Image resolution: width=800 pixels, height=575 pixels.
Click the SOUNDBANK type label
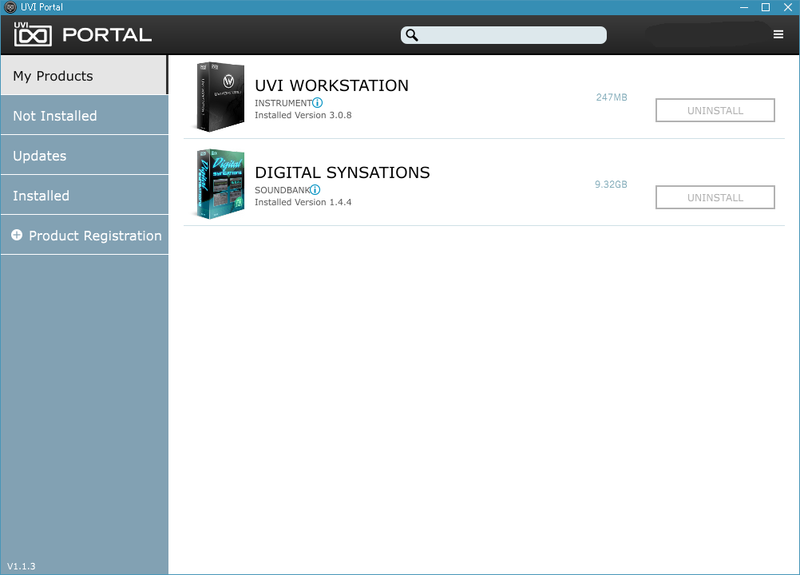[x=282, y=190]
